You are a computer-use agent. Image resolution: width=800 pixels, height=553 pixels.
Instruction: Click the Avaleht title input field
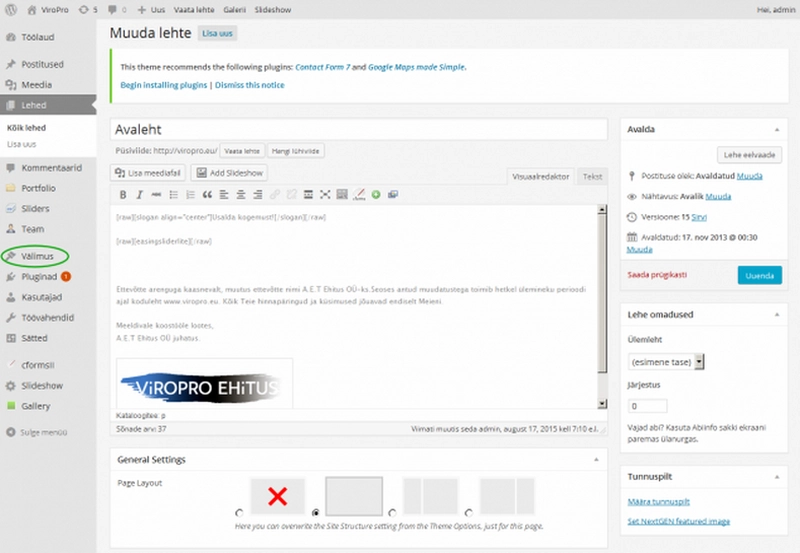[x=358, y=130]
